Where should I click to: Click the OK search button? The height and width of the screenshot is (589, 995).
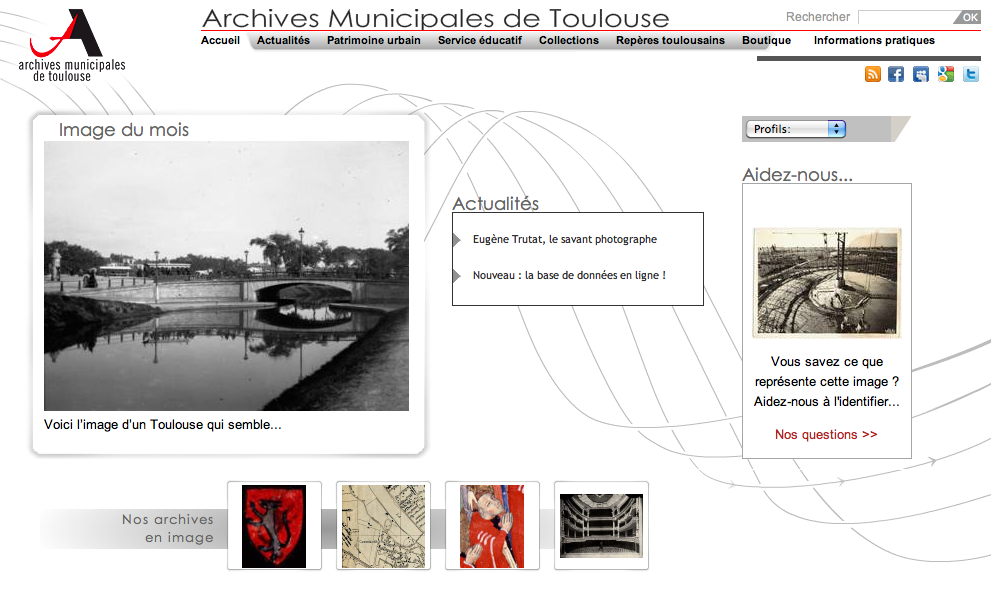click(x=968, y=17)
